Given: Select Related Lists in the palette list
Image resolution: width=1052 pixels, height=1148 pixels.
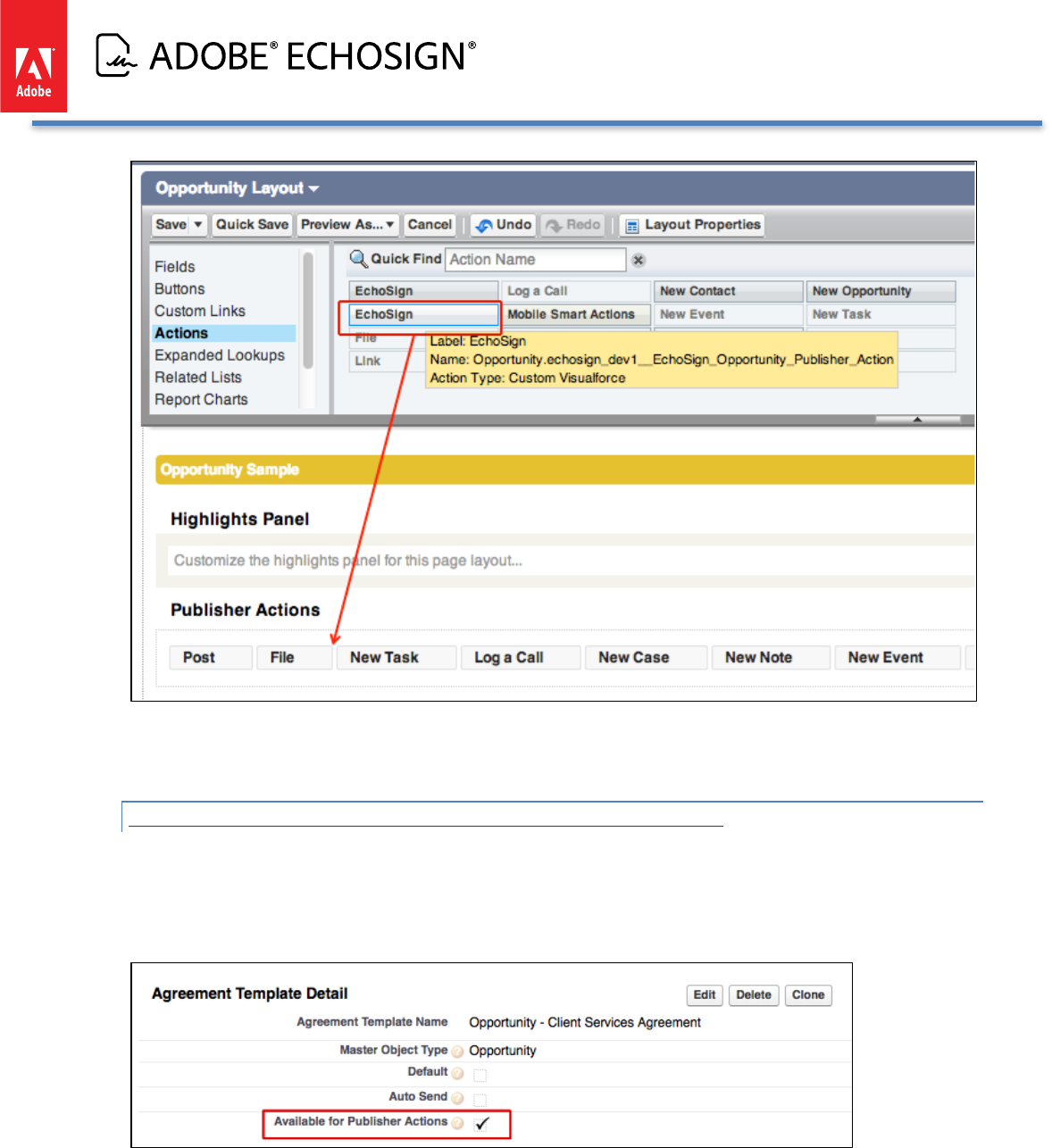Looking at the screenshot, I should (198, 378).
